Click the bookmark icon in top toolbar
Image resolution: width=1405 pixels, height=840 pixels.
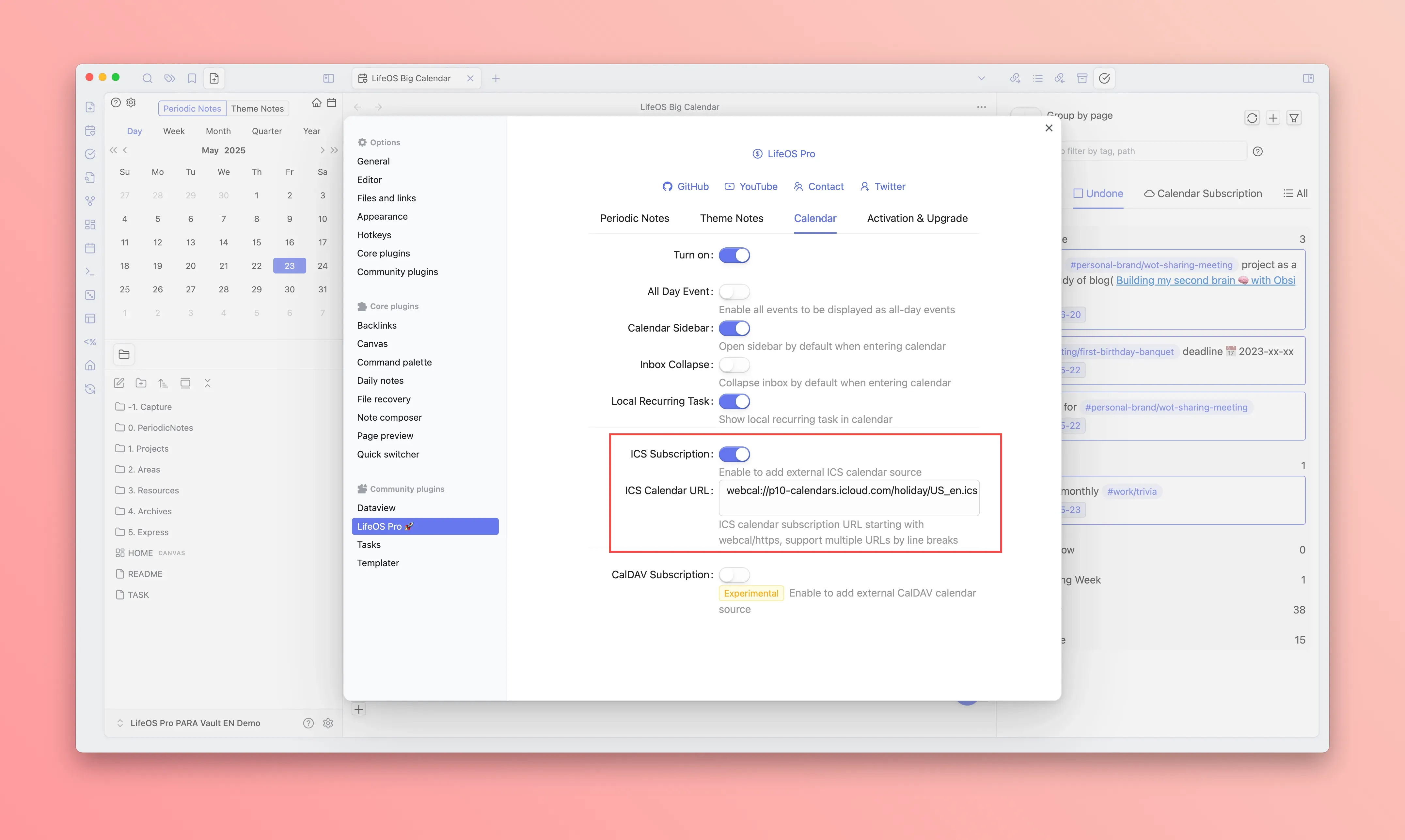point(192,78)
